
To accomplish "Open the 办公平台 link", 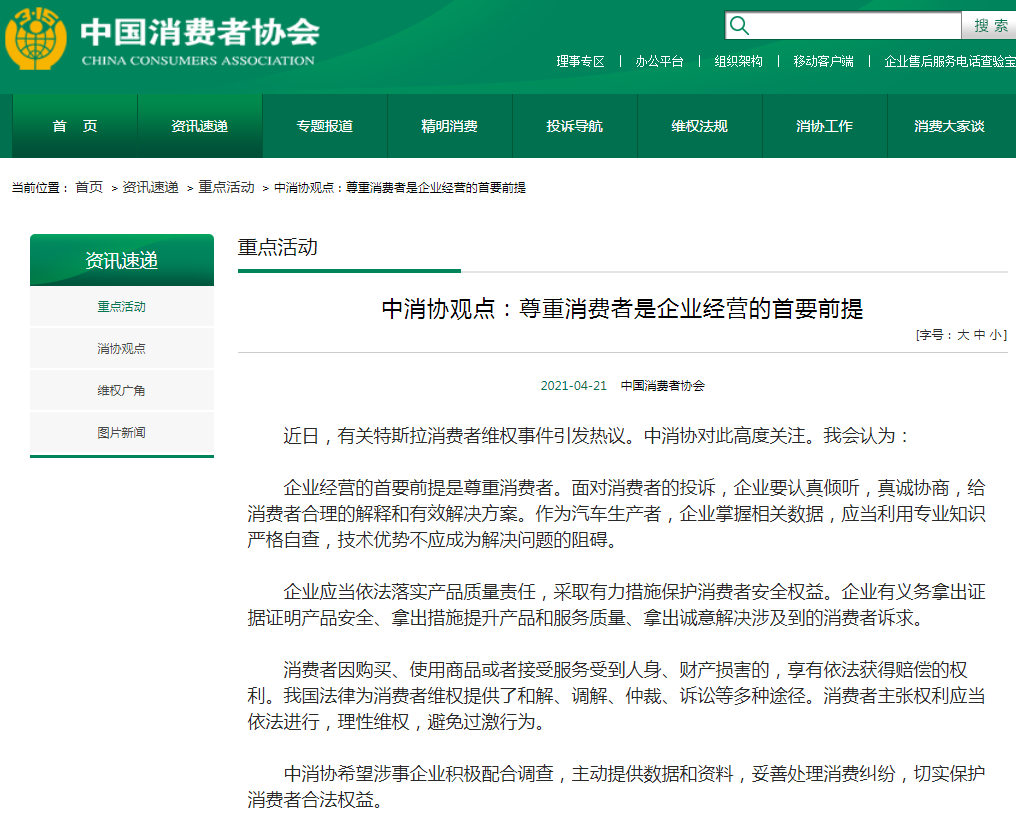I will (660, 62).
